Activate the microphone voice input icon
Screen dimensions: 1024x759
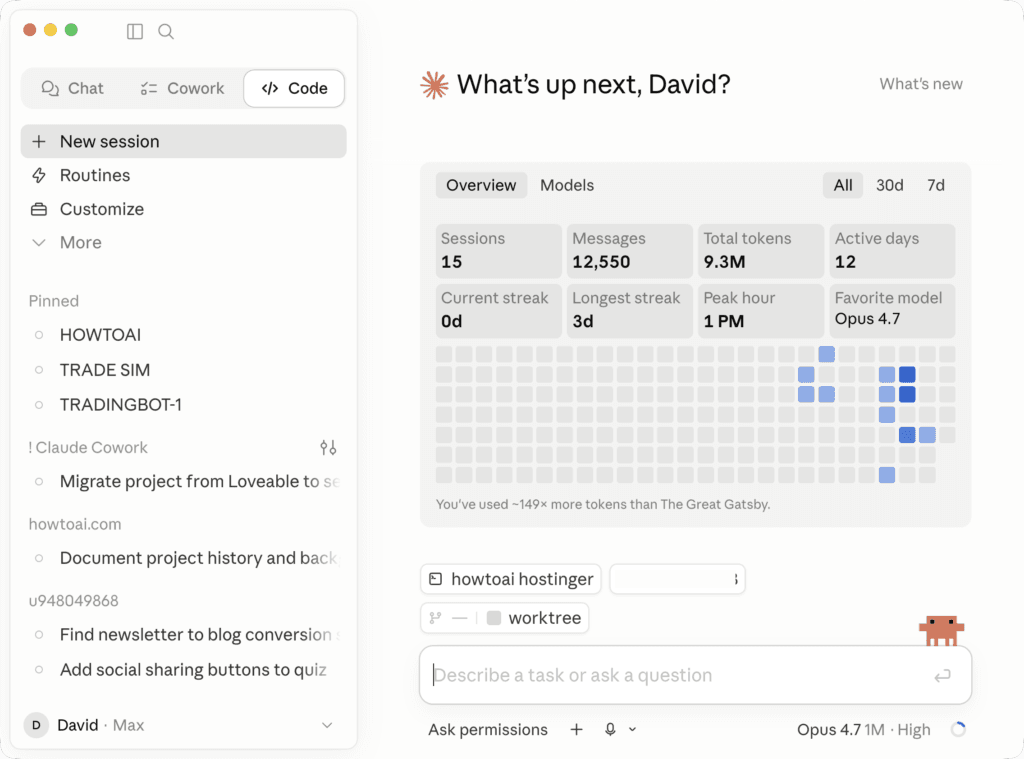pyautogui.click(x=610, y=730)
